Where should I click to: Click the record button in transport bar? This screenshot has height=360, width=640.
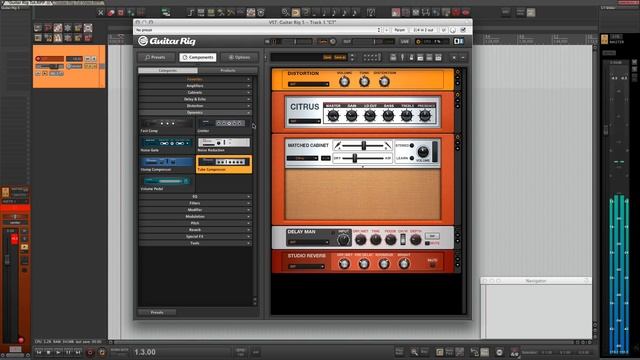(x=90, y=352)
